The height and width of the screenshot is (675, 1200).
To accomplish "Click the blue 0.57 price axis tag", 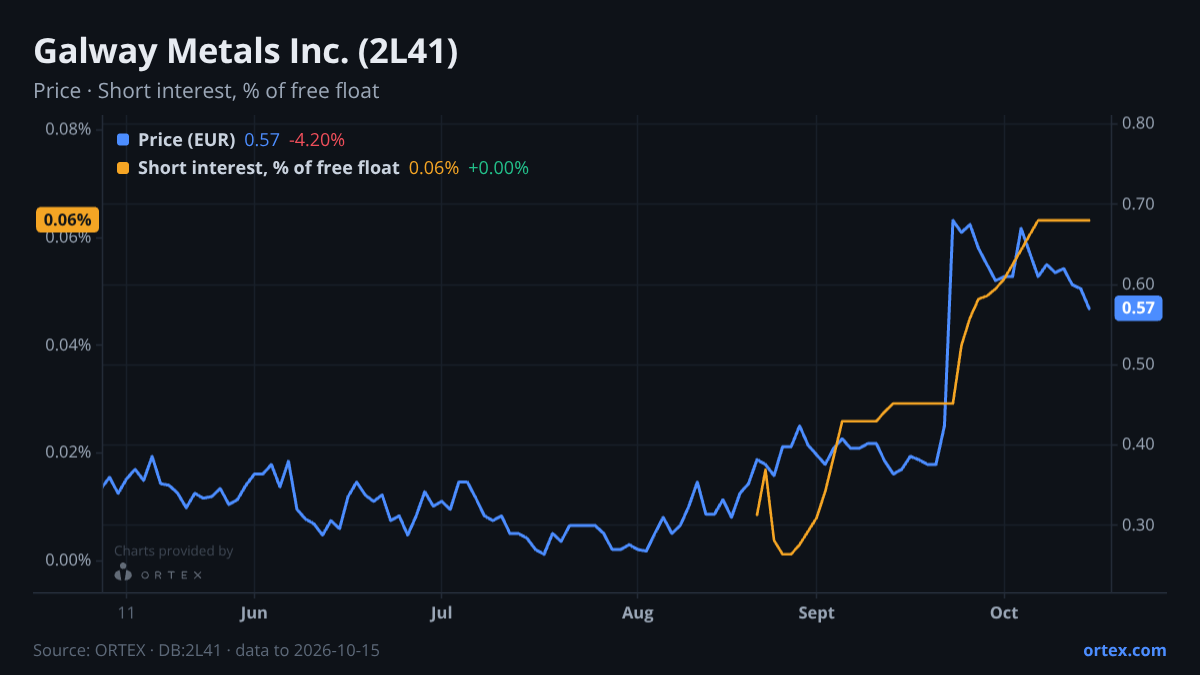I will click(1138, 308).
